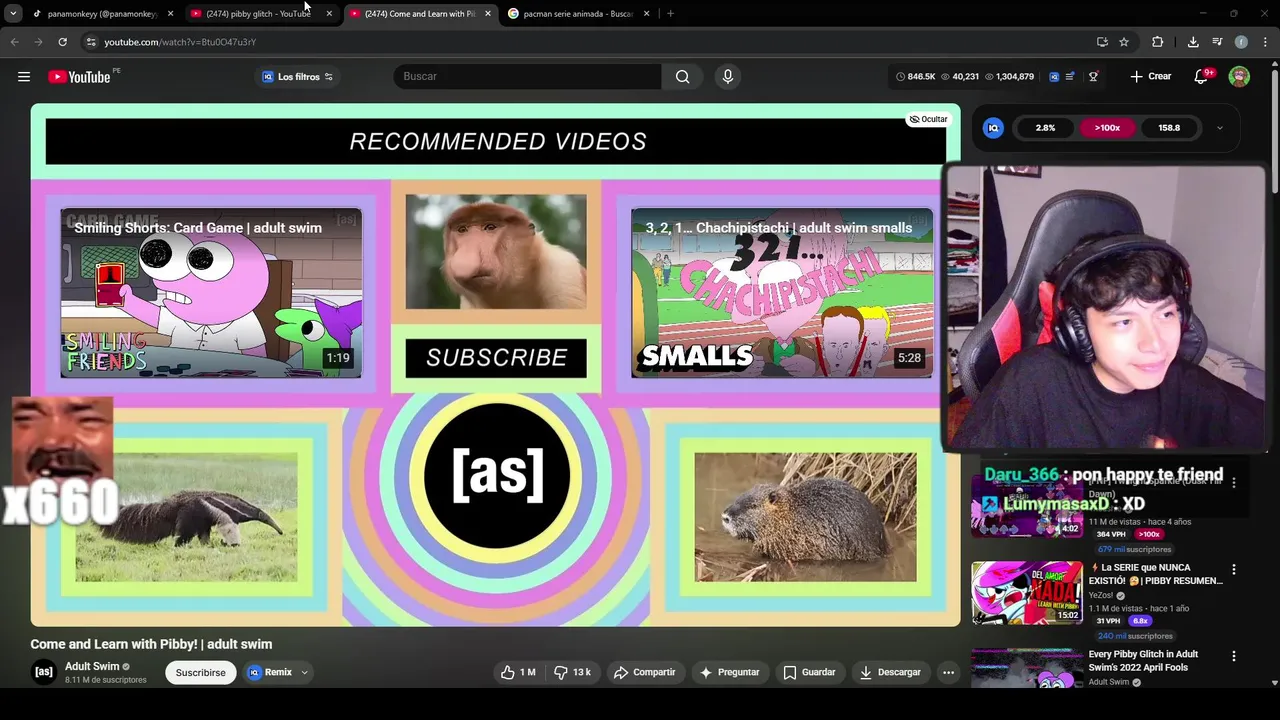Screen dimensions: 1280x720
Task: Click the trophy icon in the stats bar
Action: [1093, 77]
